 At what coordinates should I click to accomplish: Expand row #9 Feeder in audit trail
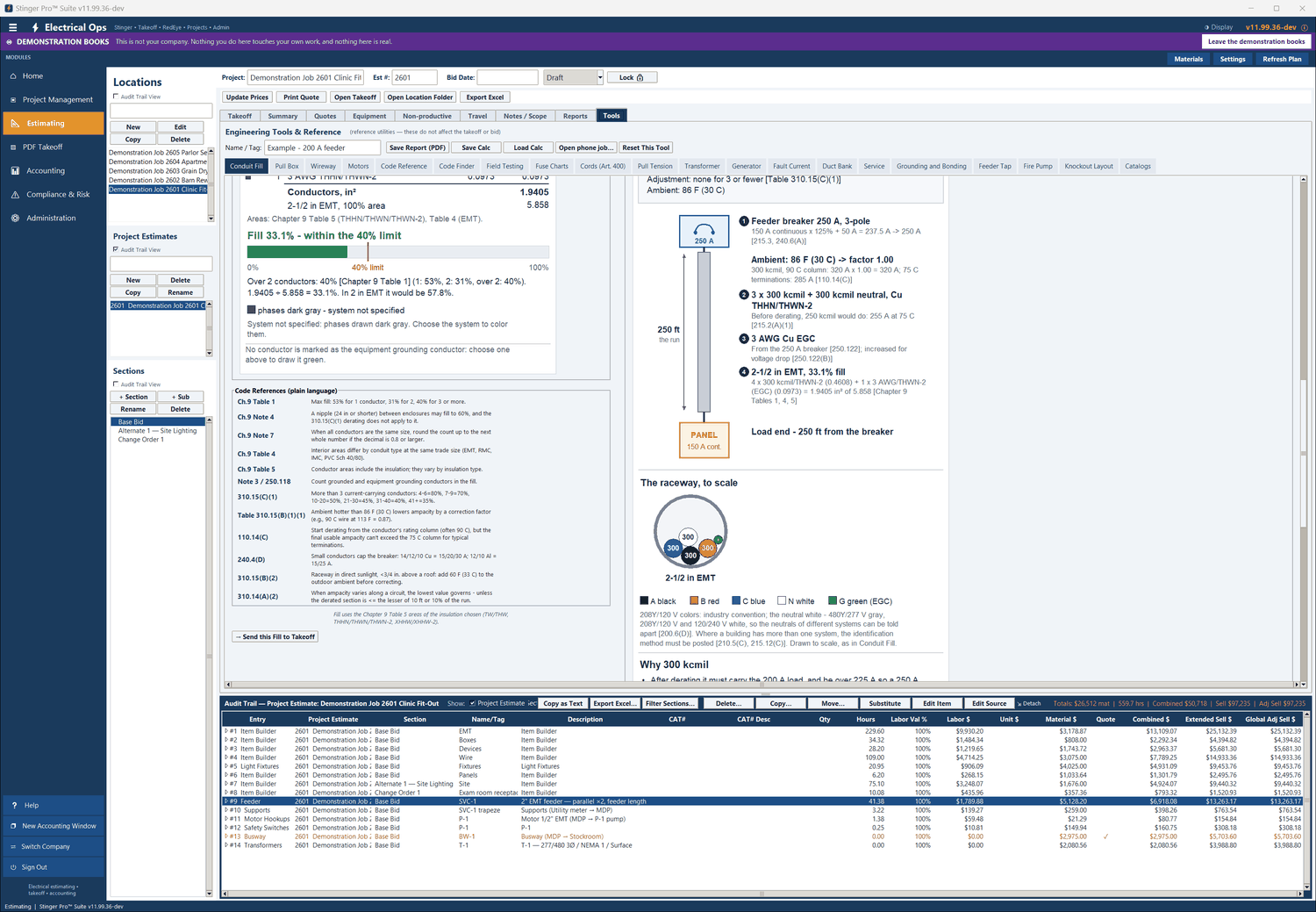(226, 801)
